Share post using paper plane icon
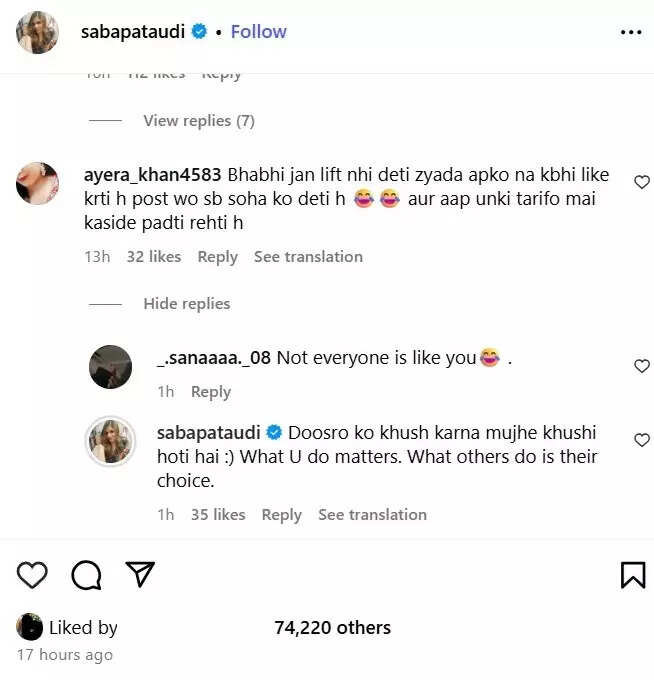Screen dimensions: 654x680 tap(140, 573)
